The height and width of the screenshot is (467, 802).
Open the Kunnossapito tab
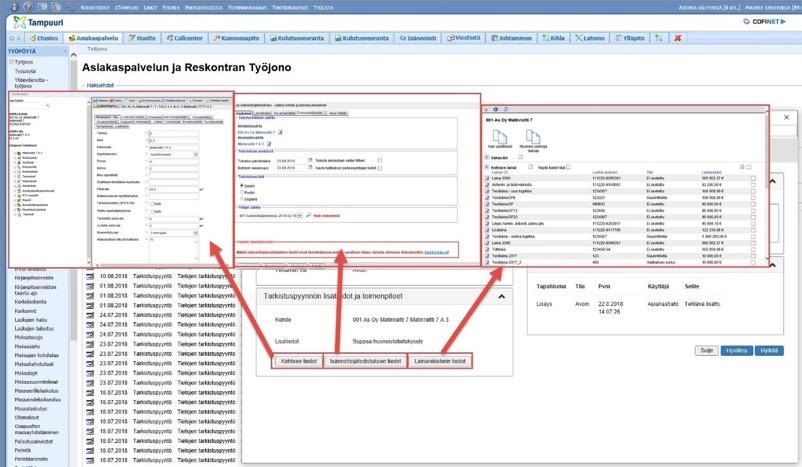[x=236, y=38]
